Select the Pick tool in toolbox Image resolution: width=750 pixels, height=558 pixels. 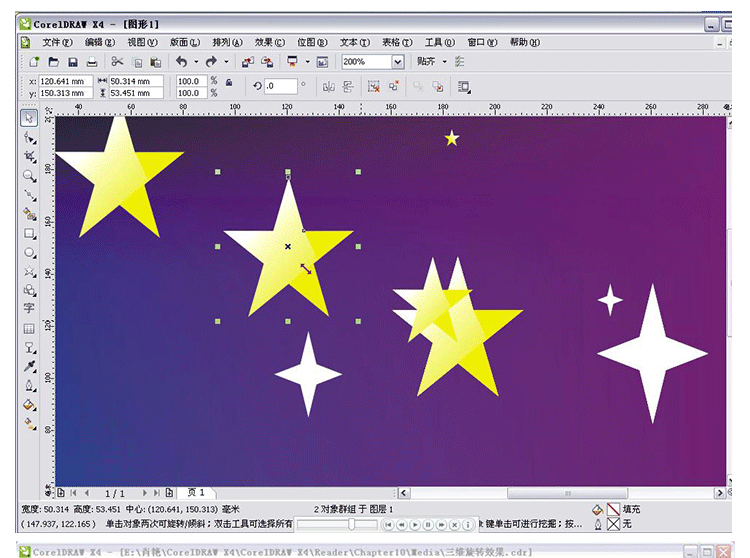point(29,118)
